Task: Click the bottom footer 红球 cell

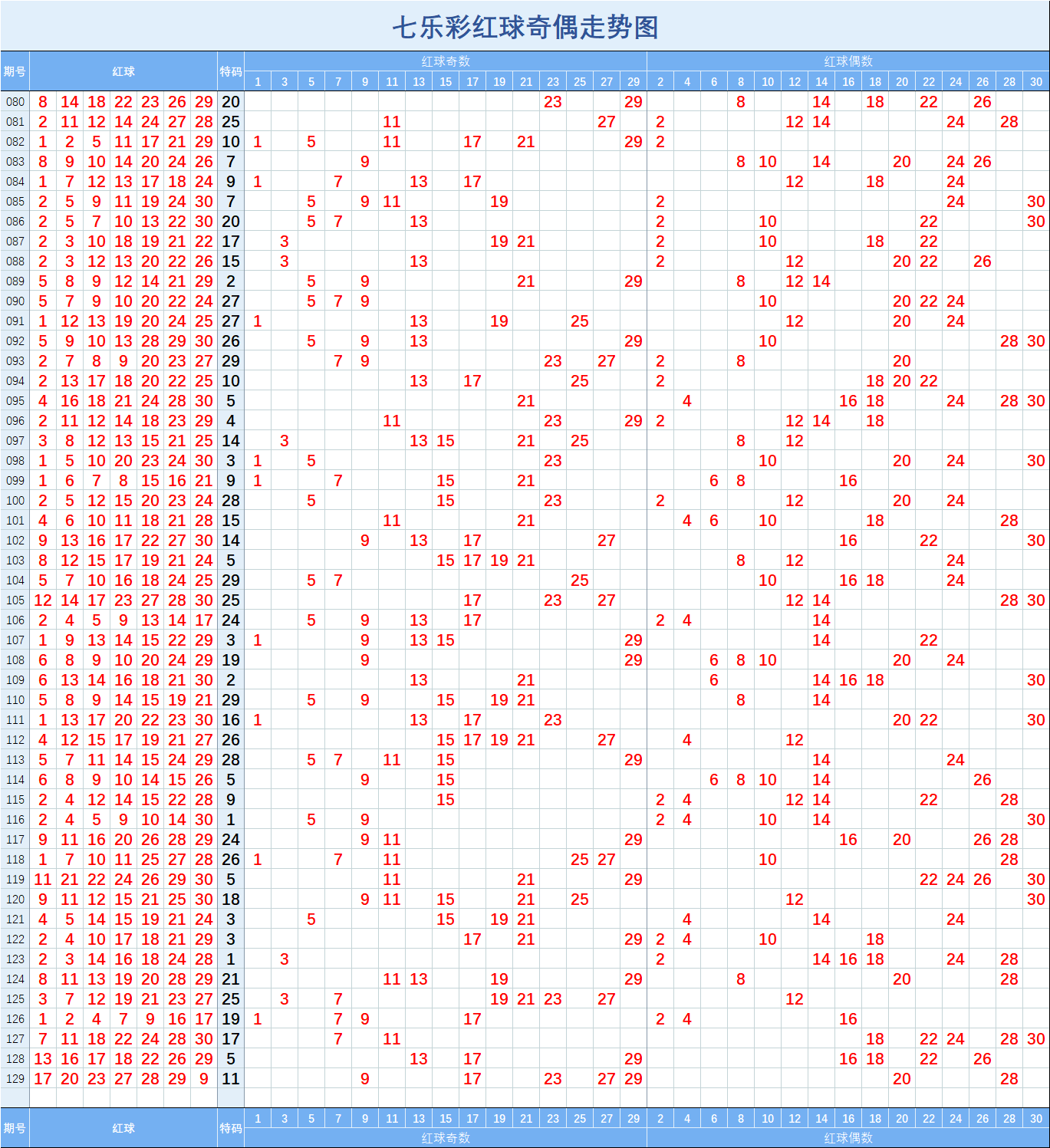Action: (123, 1128)
